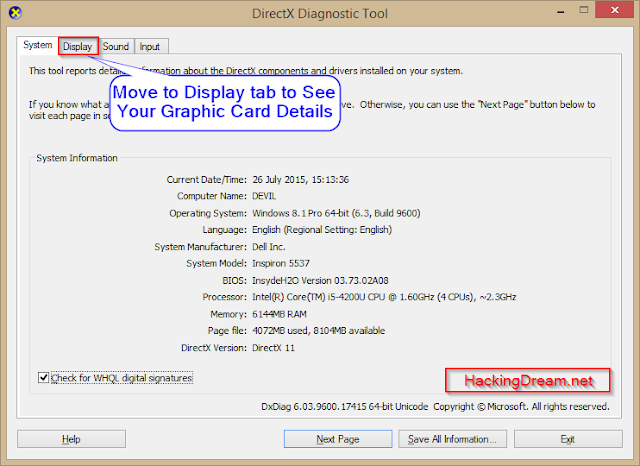Click the Intel Core i5-4200U processor value
640x466 pixels.
point(384,297)
